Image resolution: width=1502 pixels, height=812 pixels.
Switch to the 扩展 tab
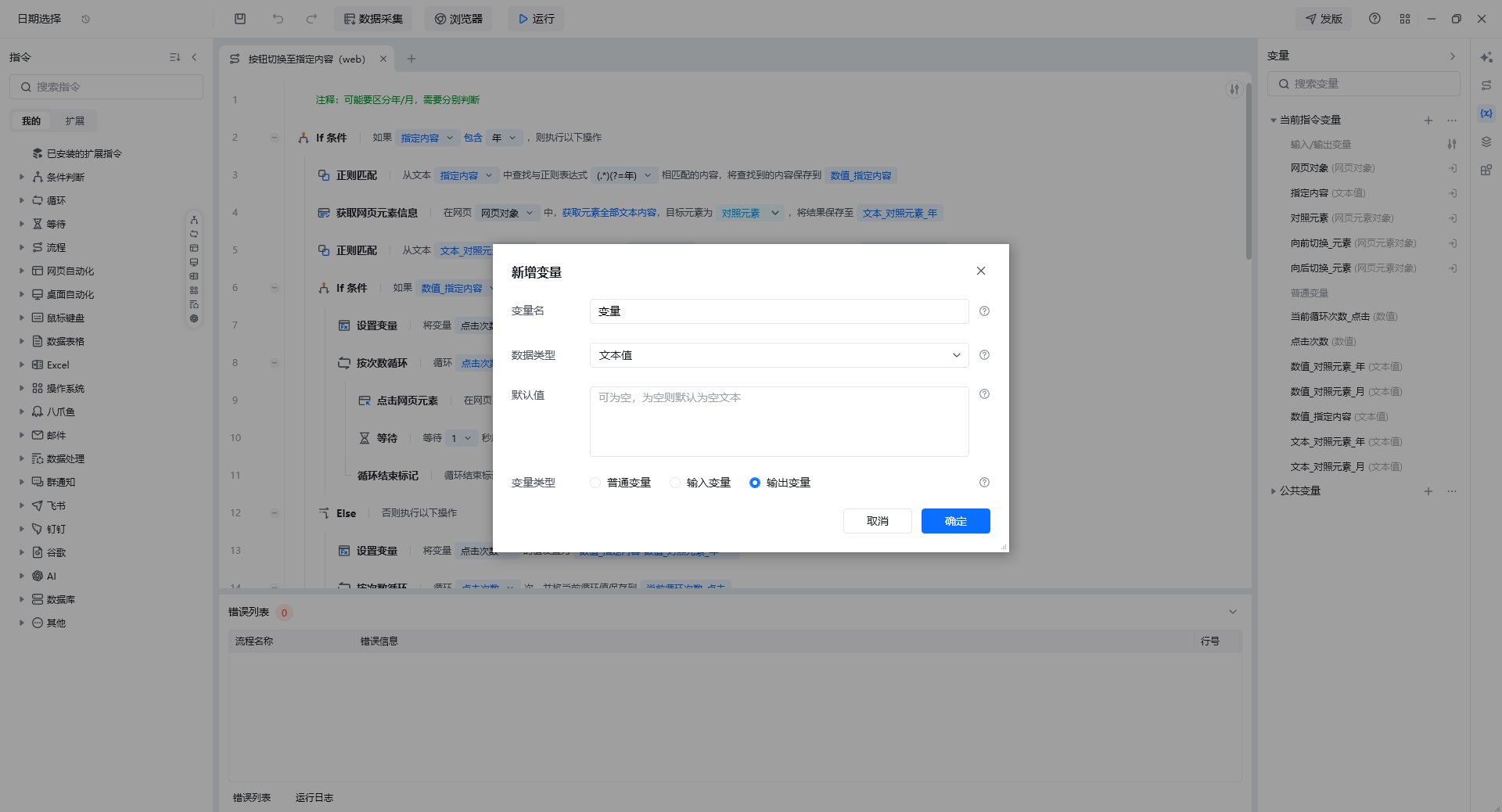pos(75,120)
